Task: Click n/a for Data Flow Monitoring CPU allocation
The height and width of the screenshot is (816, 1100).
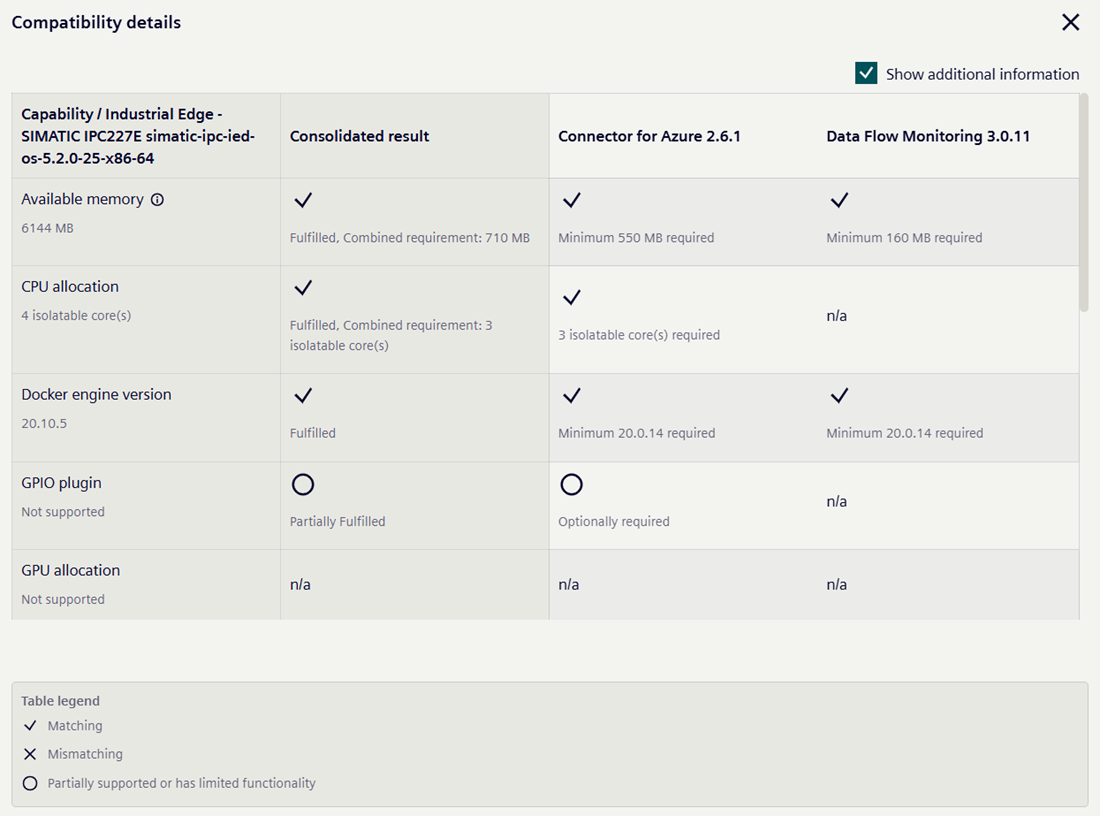Action: point(837,316)
